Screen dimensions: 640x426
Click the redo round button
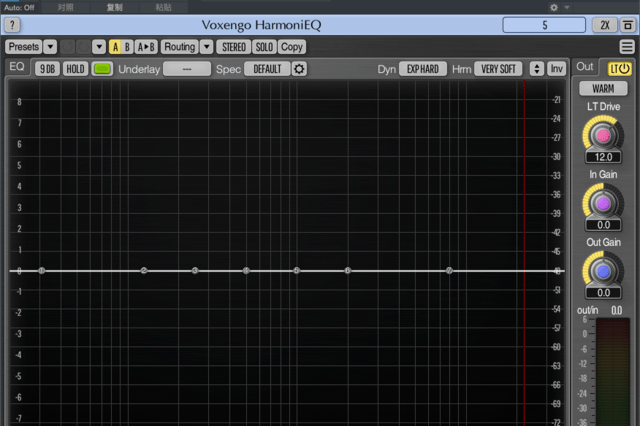pyautogui.click(x=83, y=47)
